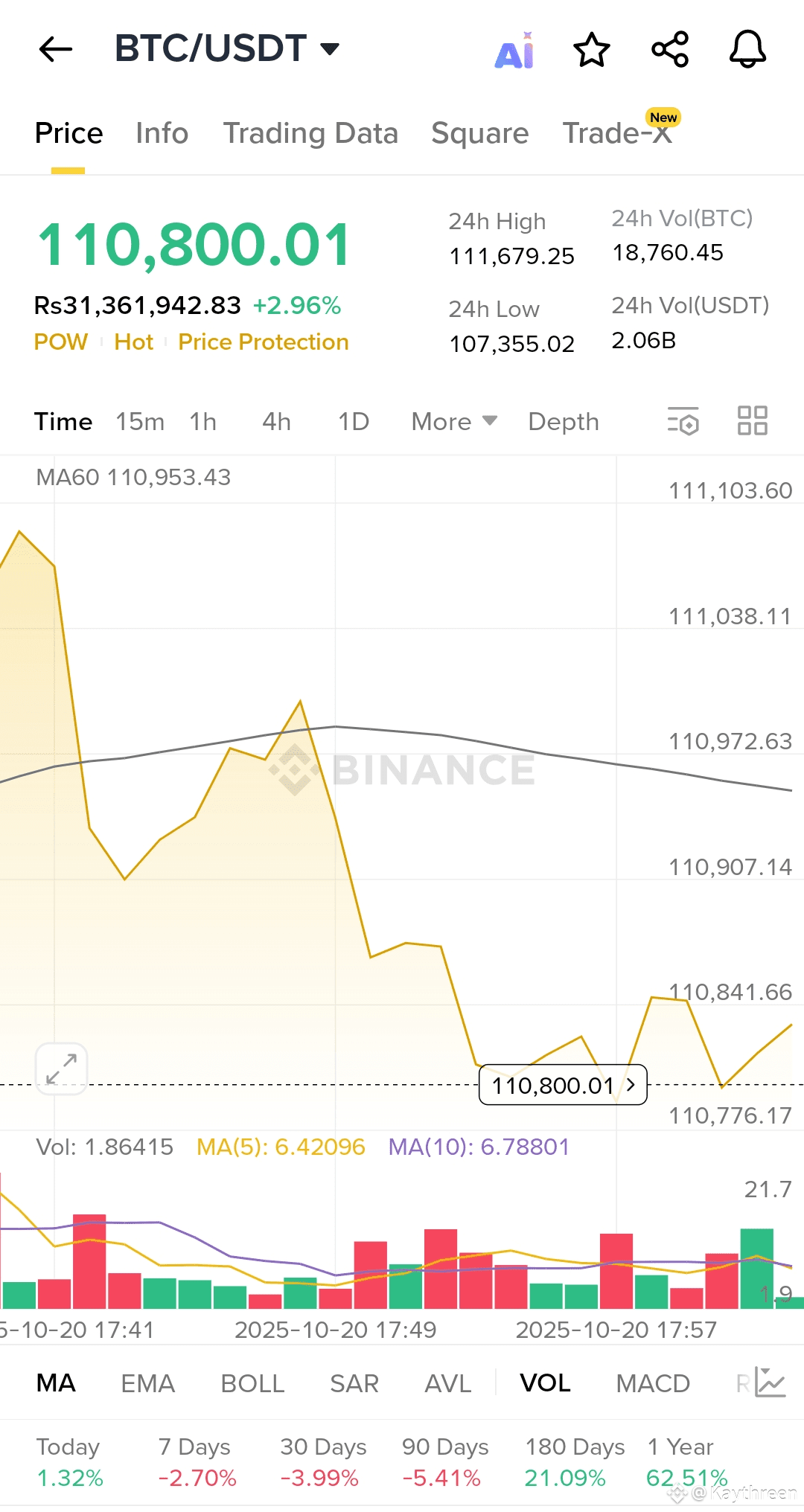Open price alert bell icon

[747, 50]
